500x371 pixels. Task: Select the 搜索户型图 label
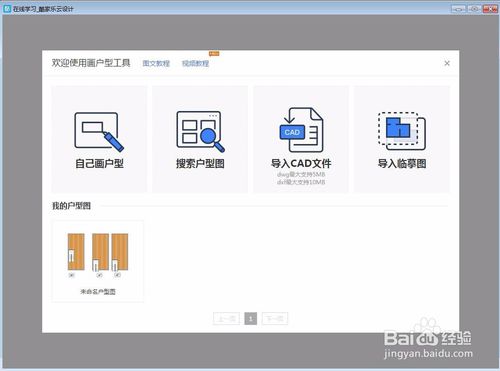(x=200, y=164)
